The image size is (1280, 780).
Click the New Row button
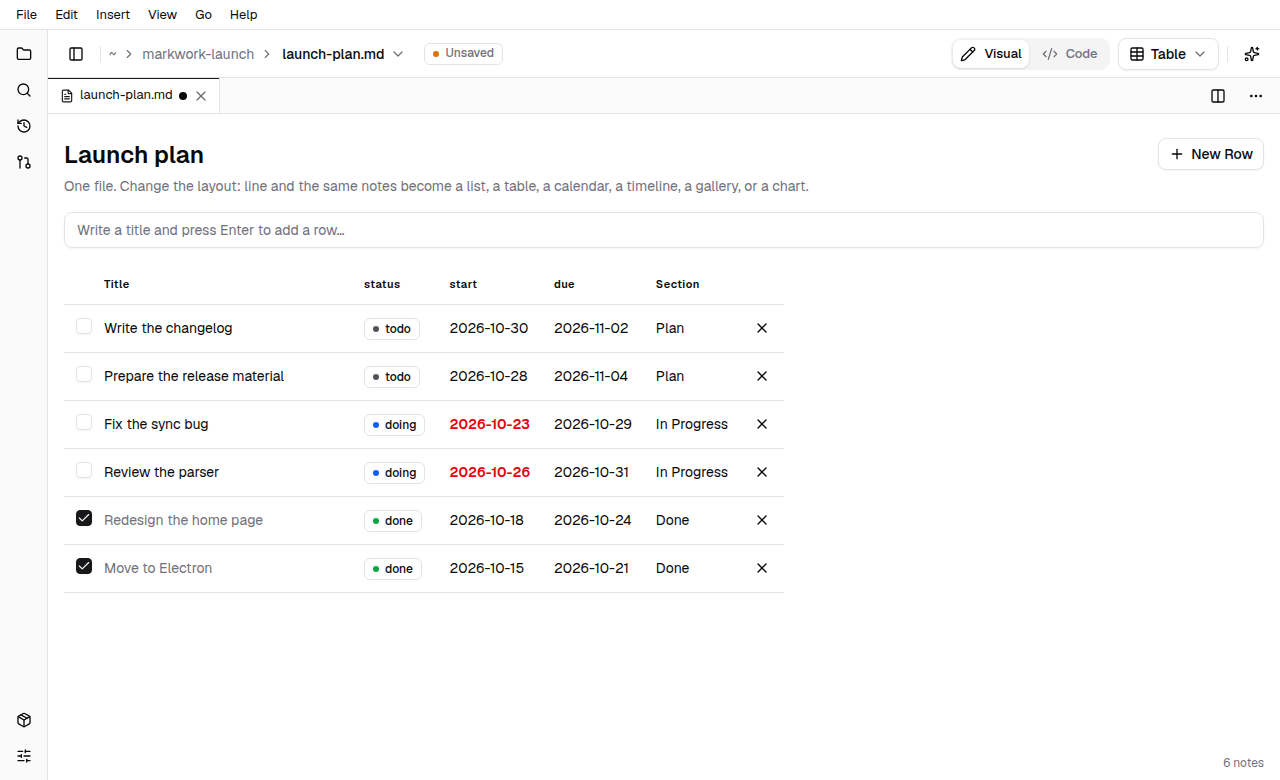(x=1211, y=154)
